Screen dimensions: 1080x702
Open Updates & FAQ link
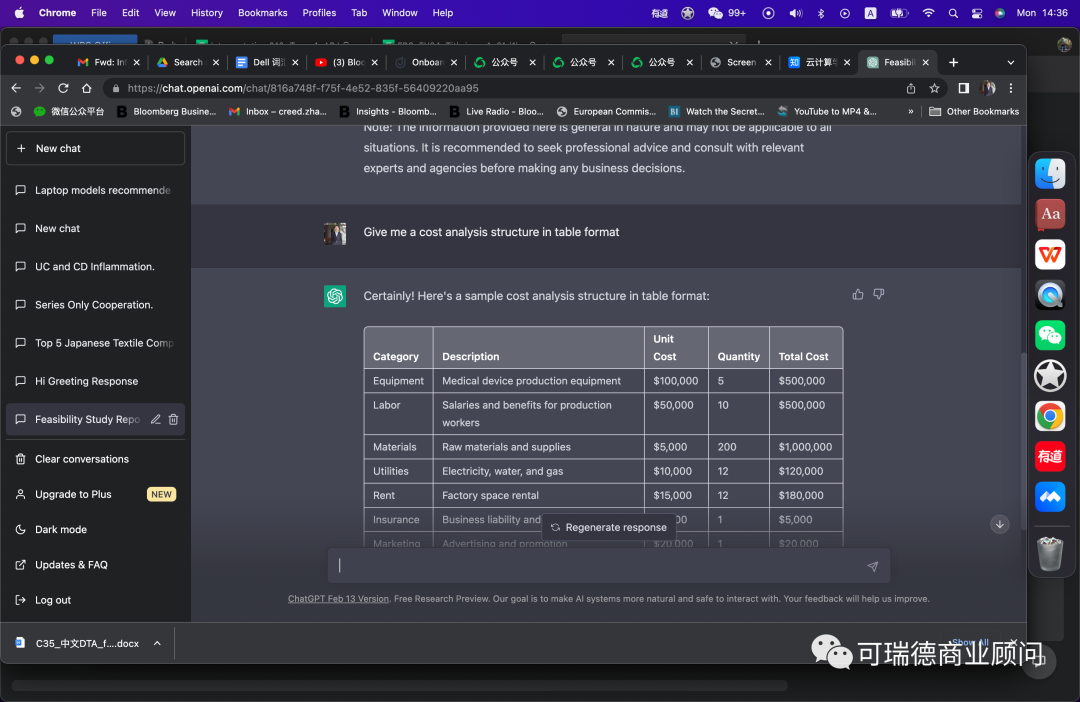(95, 564)
